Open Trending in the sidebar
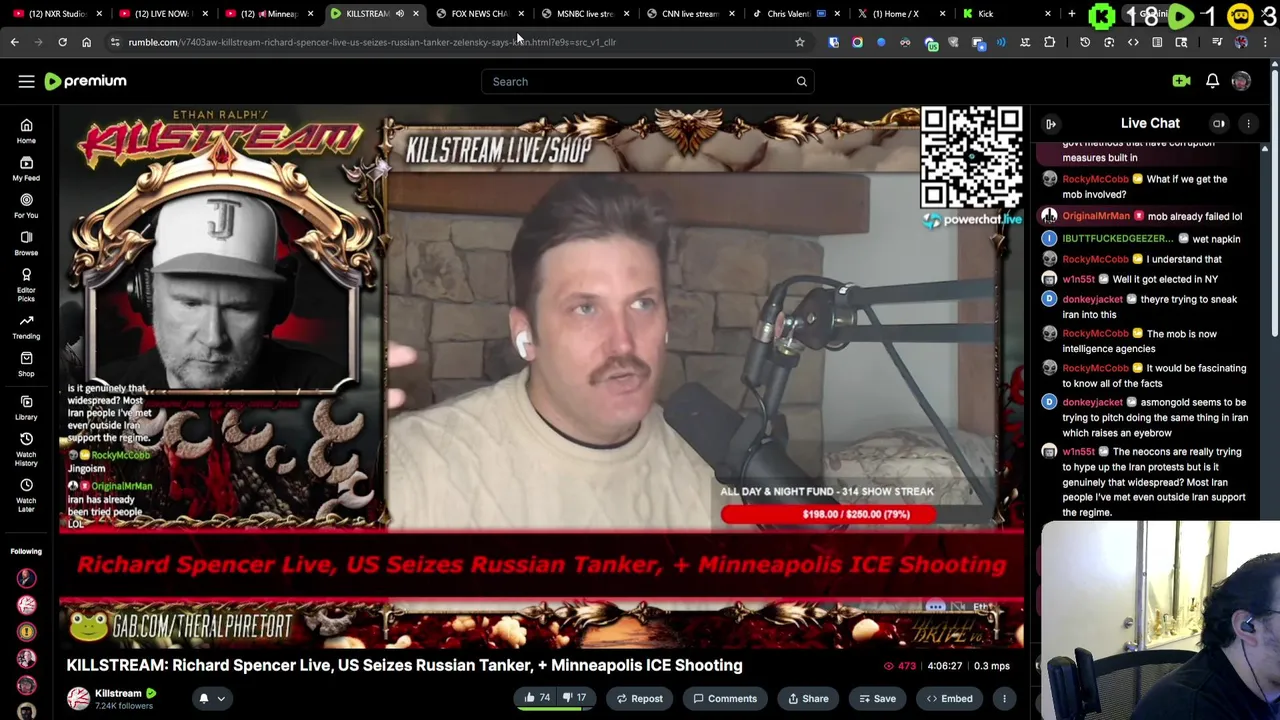 coord(26,327)
